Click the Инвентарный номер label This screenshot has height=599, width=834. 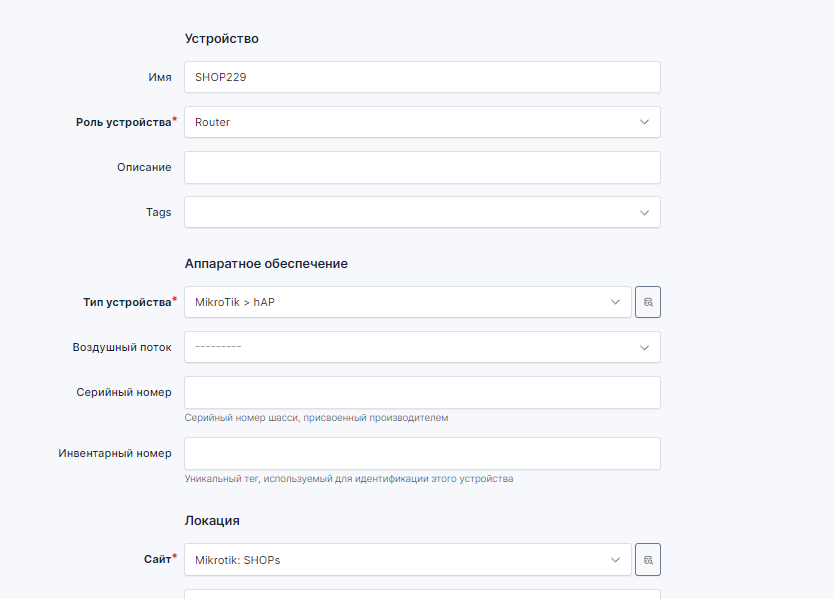click(115, 453)
